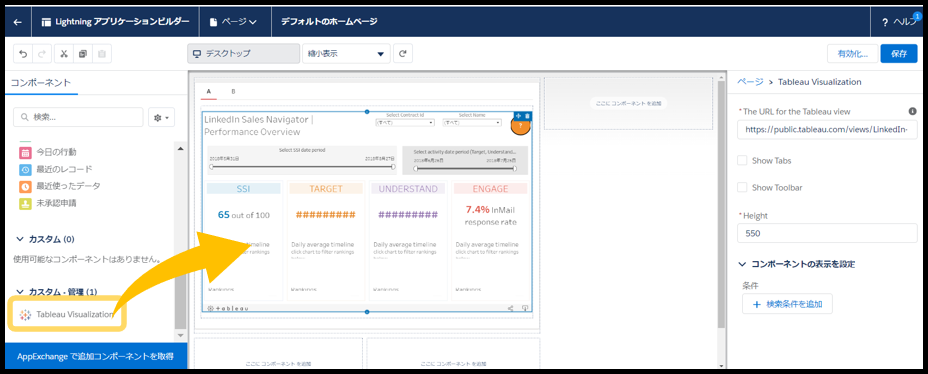This screenshot has height=374, width=928.
Task: Click the URL field info icon
Action: (x=912, y=111)
